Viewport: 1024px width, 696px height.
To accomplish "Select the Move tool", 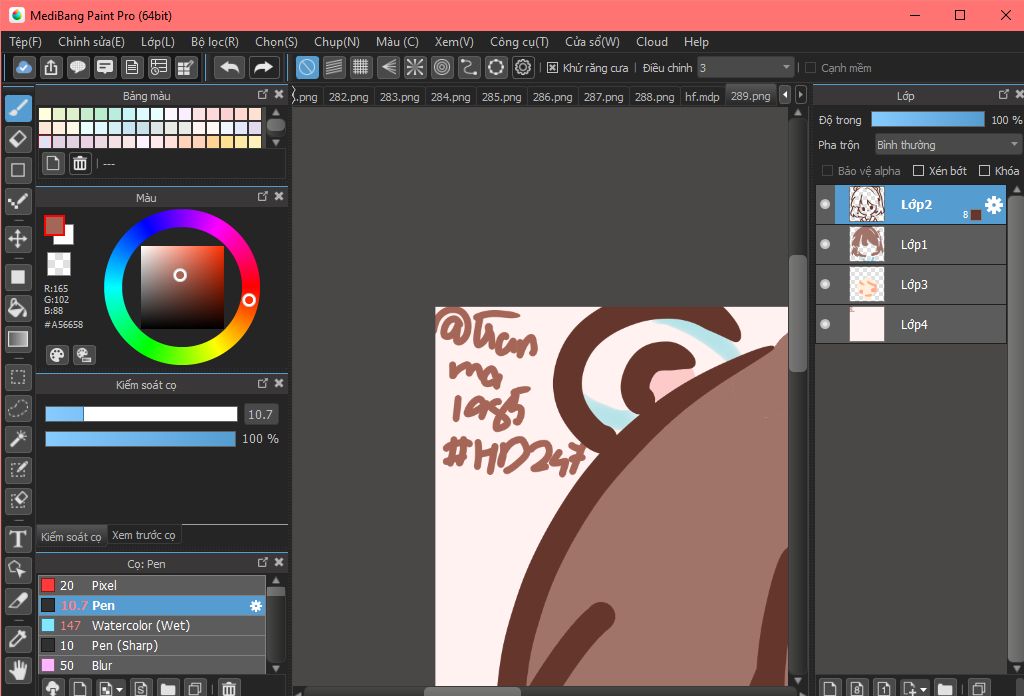I will [18, 239].
